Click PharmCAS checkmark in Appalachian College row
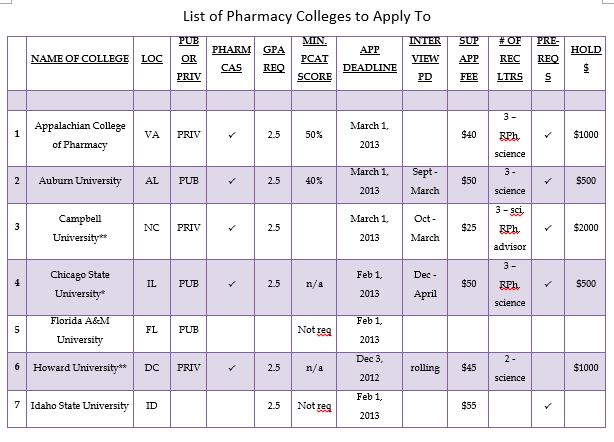 (232, 135)
